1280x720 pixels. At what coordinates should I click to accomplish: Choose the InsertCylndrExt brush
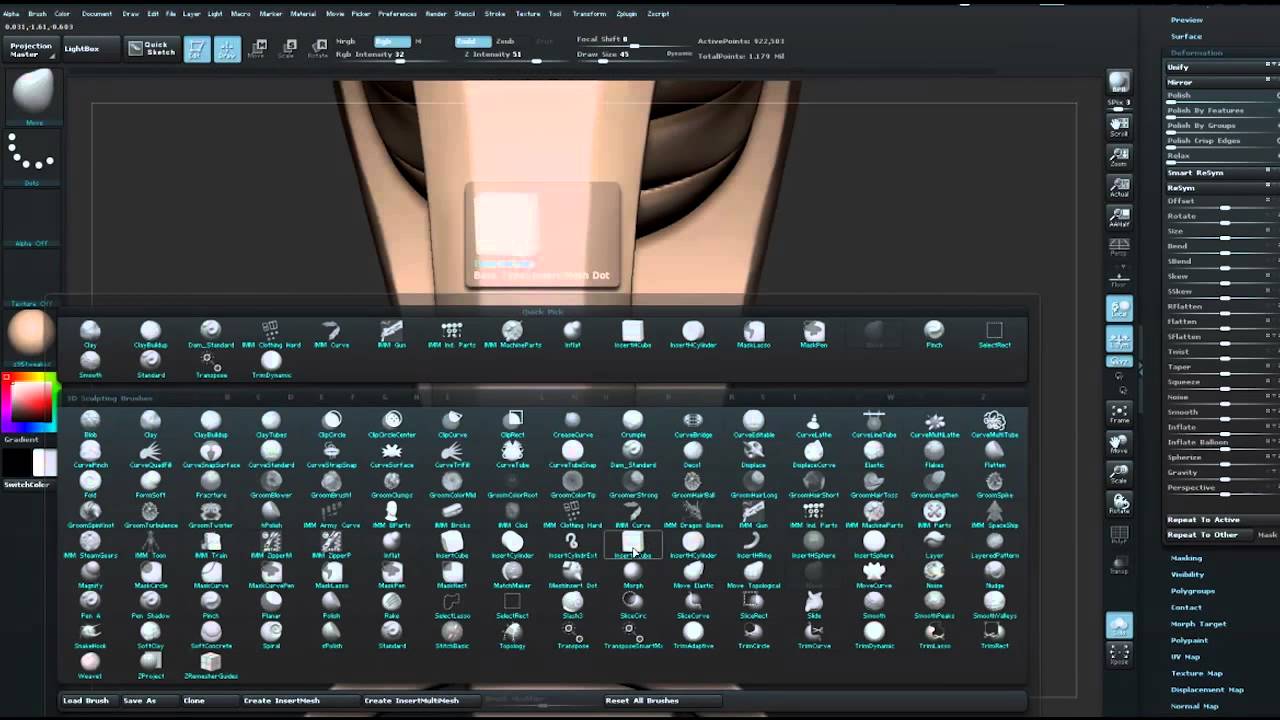(x=572, y=544)
